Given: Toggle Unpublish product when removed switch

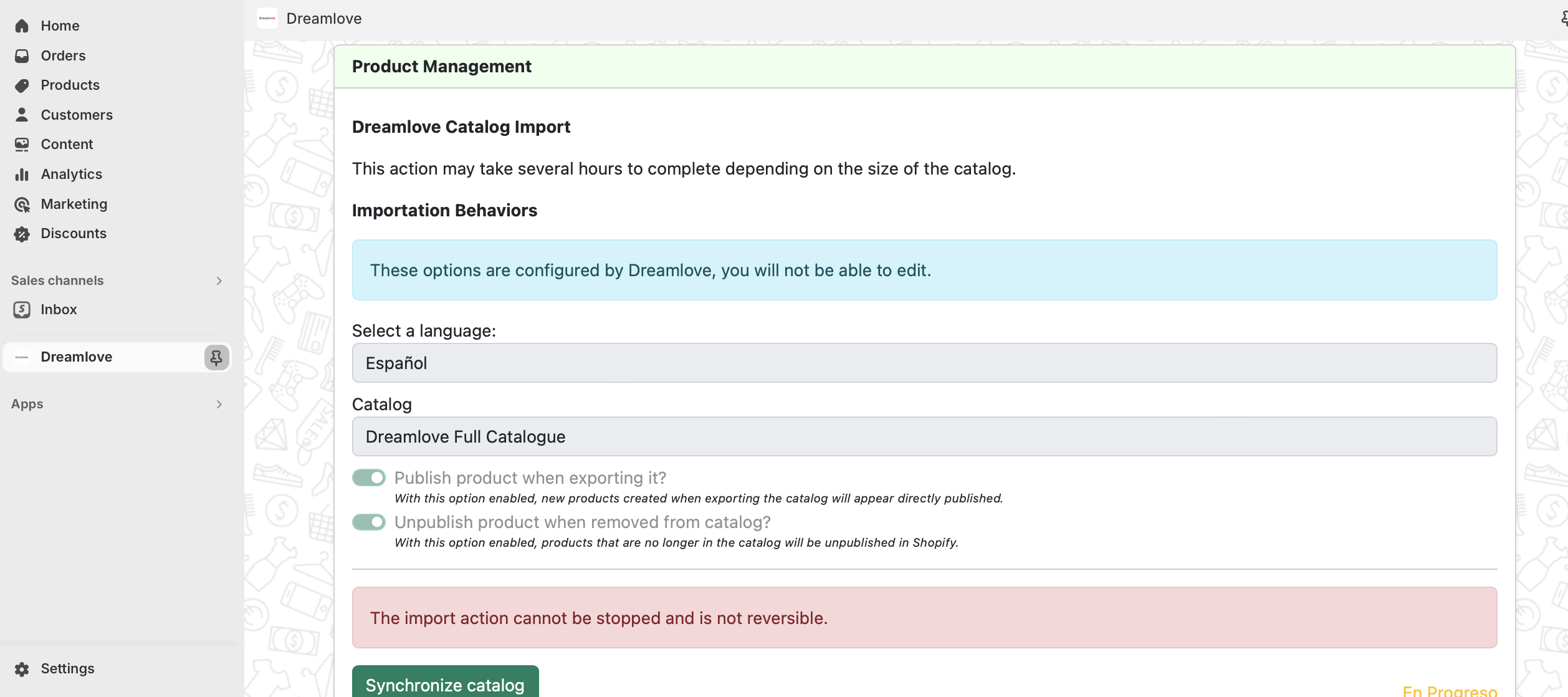Looking at the screenshot, I should [369, 522].
